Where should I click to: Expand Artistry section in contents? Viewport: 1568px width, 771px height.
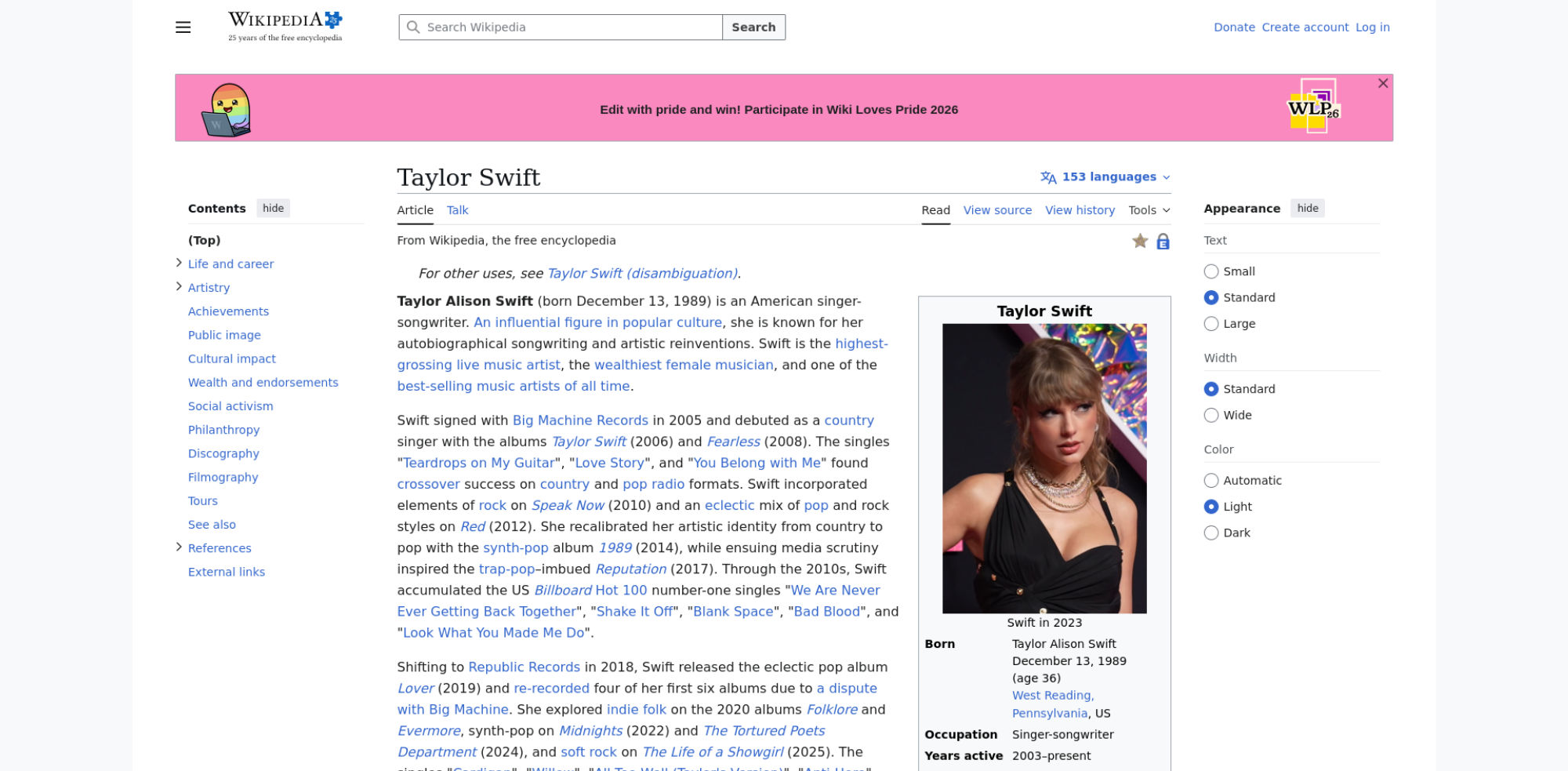click(179, 286)
